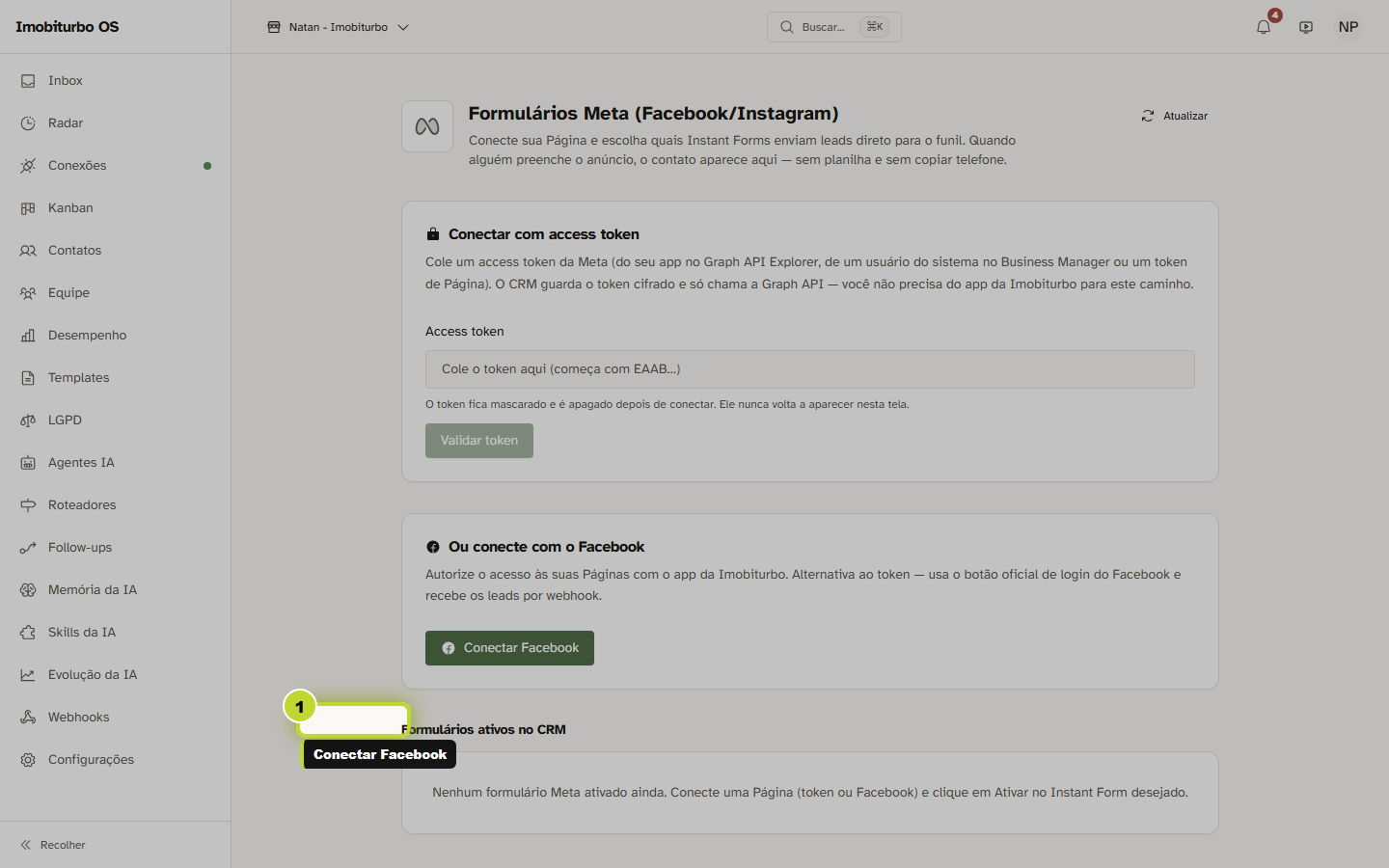1389x868 pixels.
Task: Navigate to Kanban menu label
Action: coord(70,208)
